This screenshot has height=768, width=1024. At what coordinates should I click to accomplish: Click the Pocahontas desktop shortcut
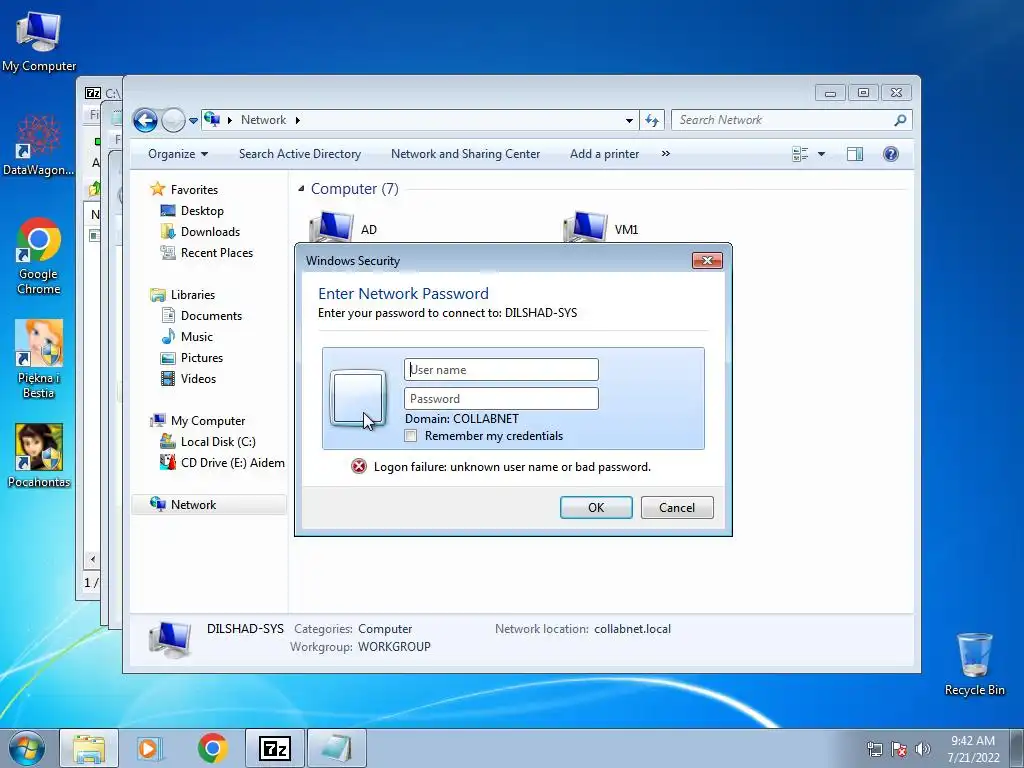pos(39,456)
